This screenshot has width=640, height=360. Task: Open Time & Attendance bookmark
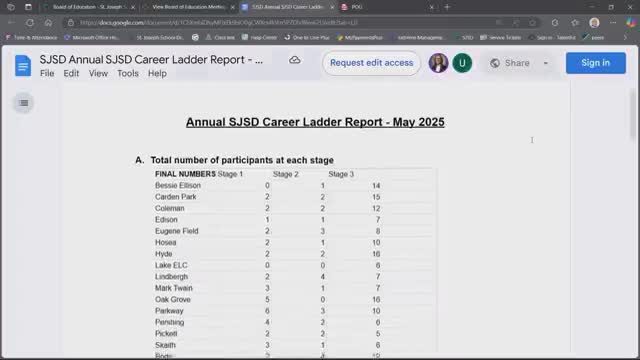point(31,37)
